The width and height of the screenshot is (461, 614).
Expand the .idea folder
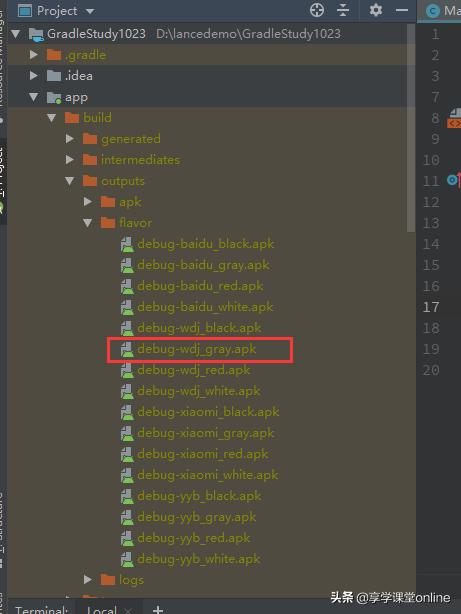[x=34, y=75]
